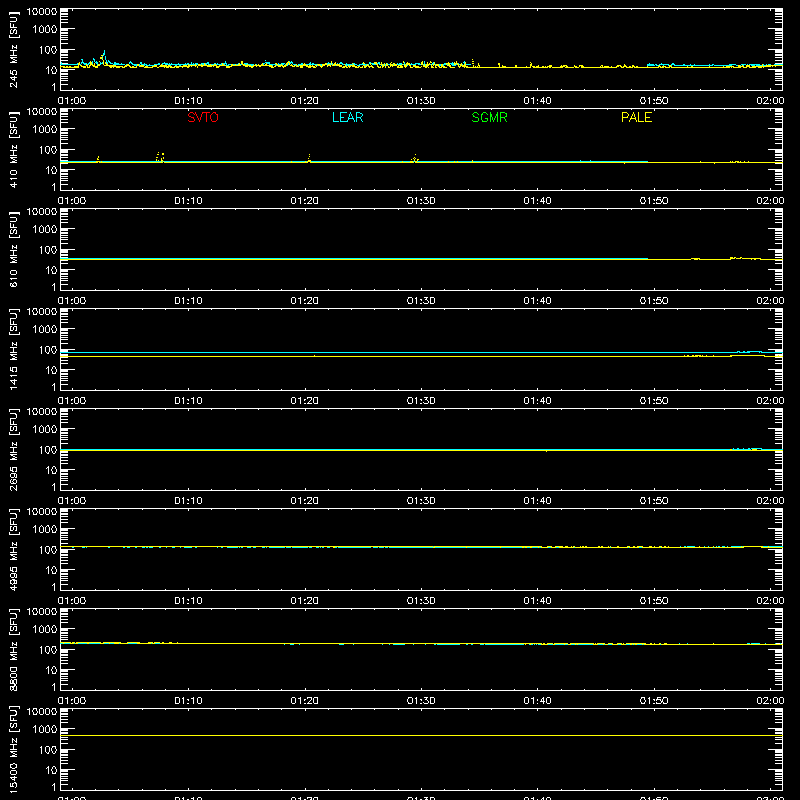Click the green SGMR station label

(x=489, y=117)
